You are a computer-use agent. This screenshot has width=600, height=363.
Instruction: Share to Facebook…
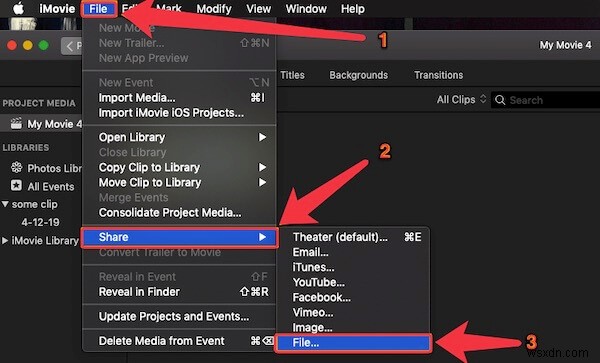coord(353,298)
